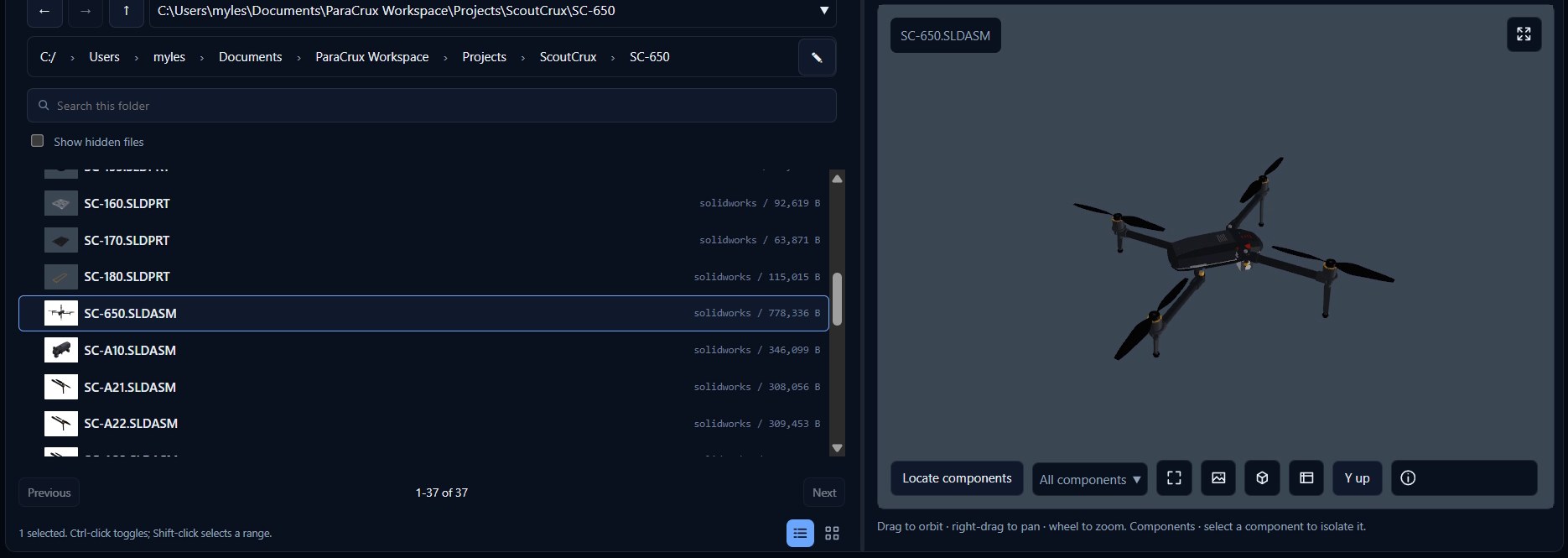The width and height of the screenshot is (1568, 558).
Task: Select SC-180.SLDPRT file
Action: click(423, 276)
